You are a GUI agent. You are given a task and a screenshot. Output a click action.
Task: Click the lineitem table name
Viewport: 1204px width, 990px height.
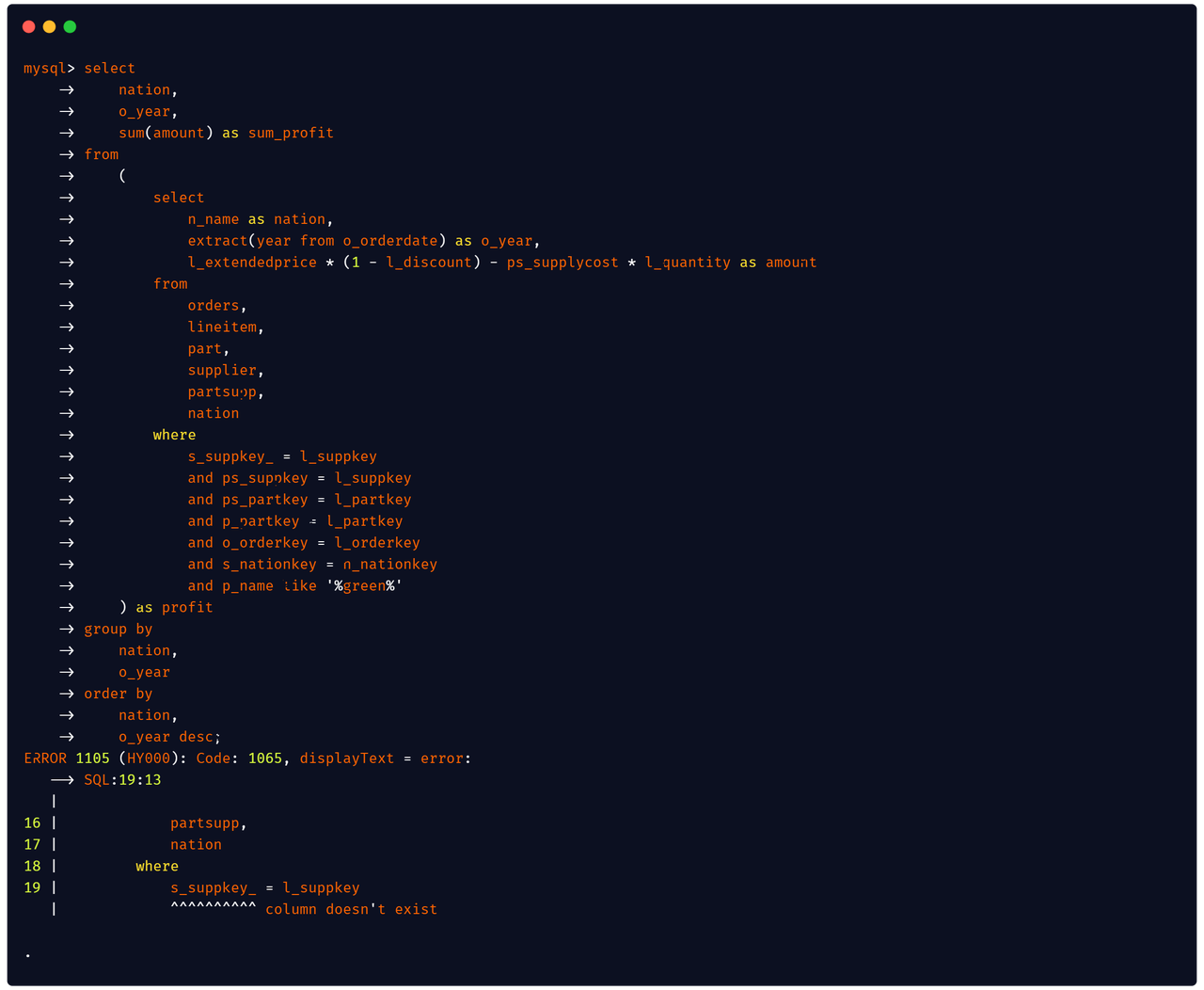pyautogui.click(x=222, y=327)
